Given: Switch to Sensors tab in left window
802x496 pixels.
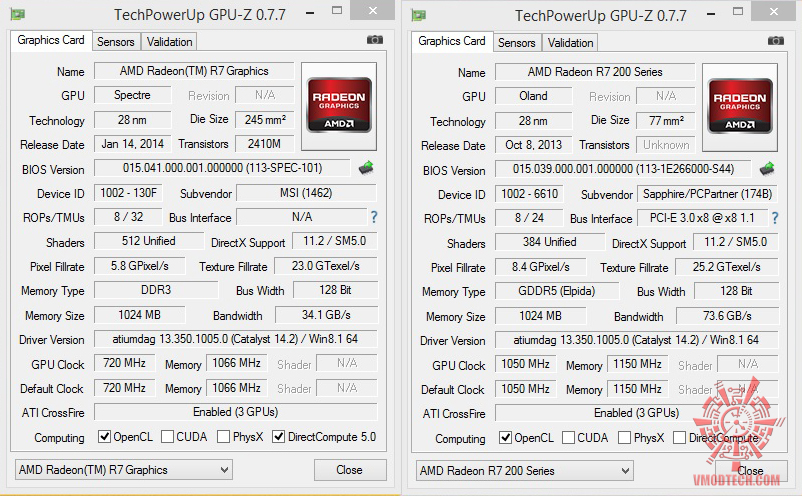Looking at the screenshot, I should [x=116, y=42].
